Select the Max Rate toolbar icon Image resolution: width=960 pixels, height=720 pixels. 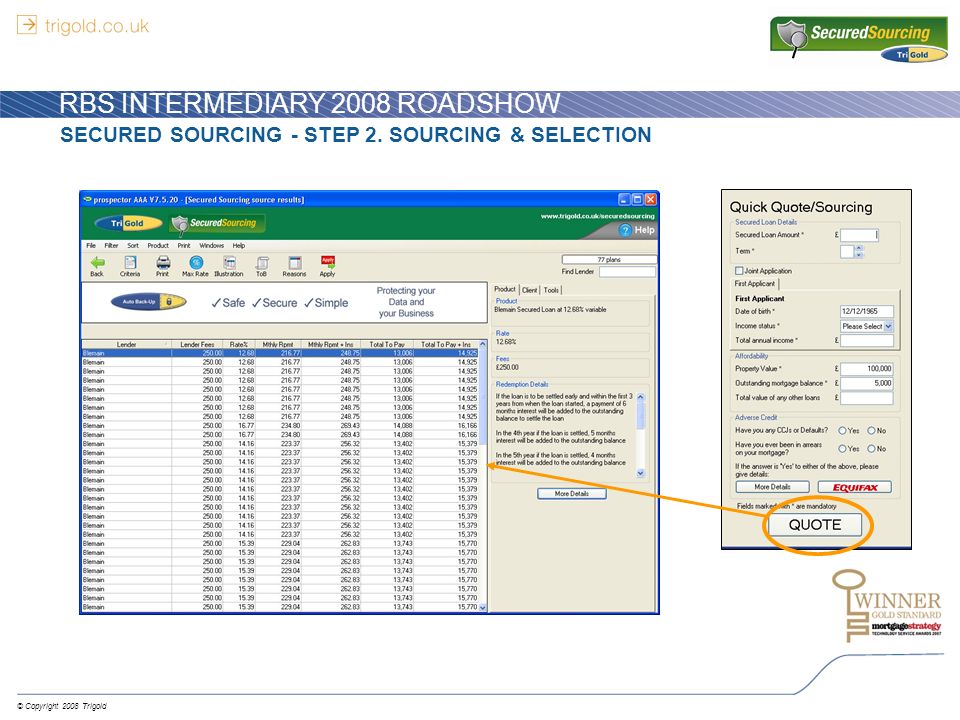pyautogui.click(x=196, y=263)
